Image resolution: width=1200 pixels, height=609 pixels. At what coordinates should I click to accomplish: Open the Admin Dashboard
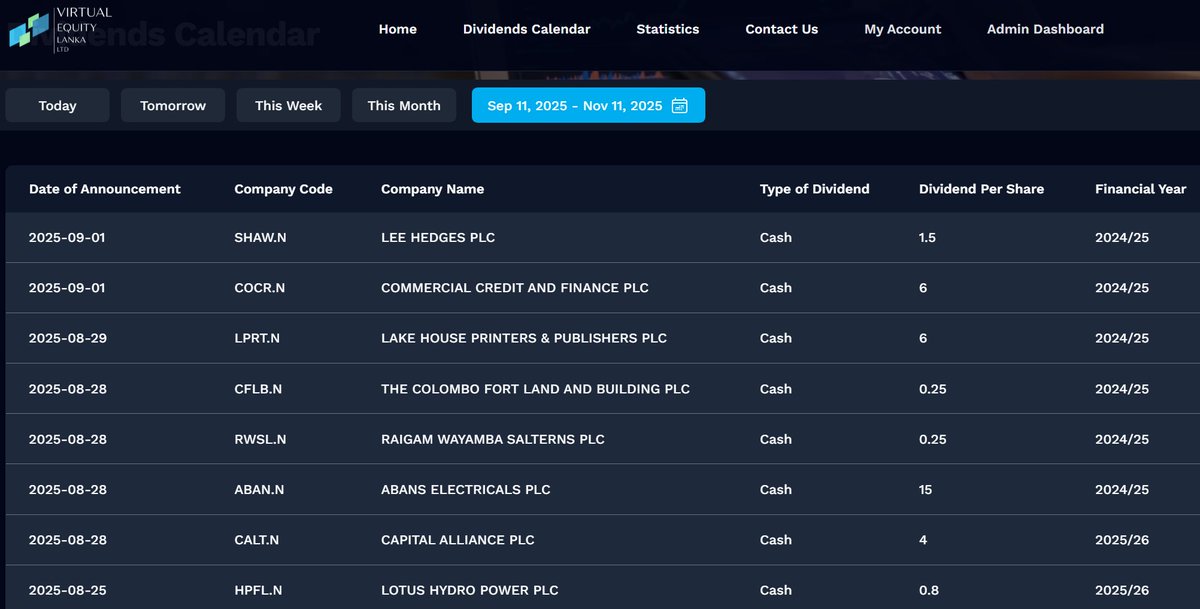(1046, 29)
